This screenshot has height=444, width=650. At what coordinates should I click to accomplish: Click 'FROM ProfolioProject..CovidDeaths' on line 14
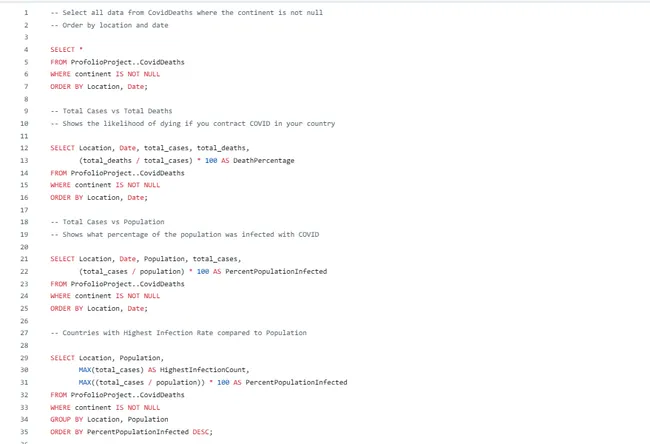tap(117, 173)
